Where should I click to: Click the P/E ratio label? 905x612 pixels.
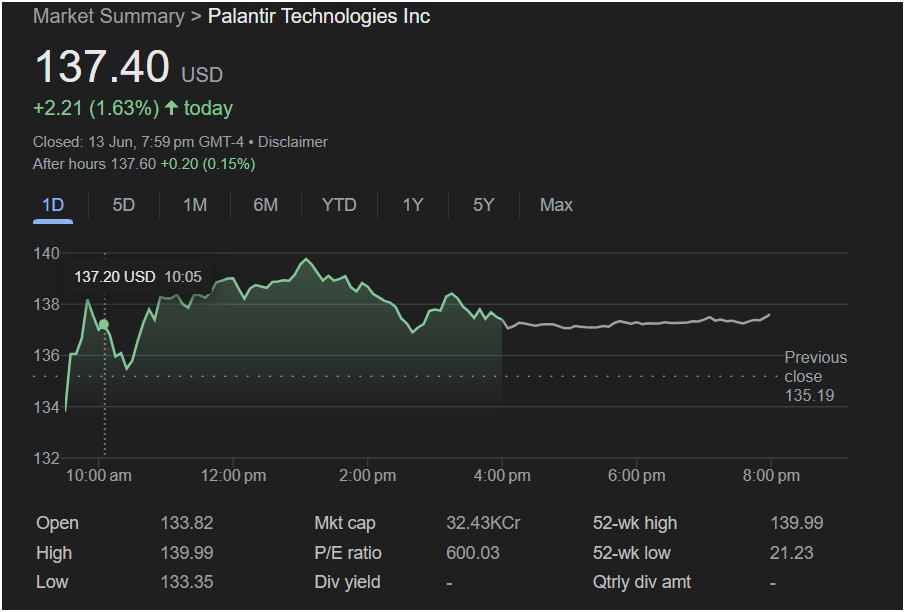[348, 553]
